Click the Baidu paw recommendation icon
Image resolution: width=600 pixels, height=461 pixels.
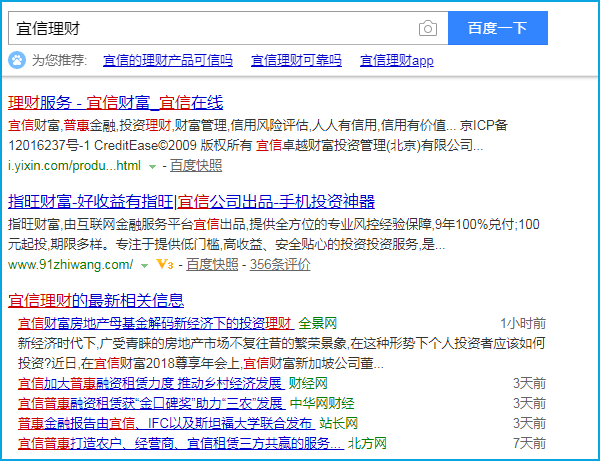17,60
